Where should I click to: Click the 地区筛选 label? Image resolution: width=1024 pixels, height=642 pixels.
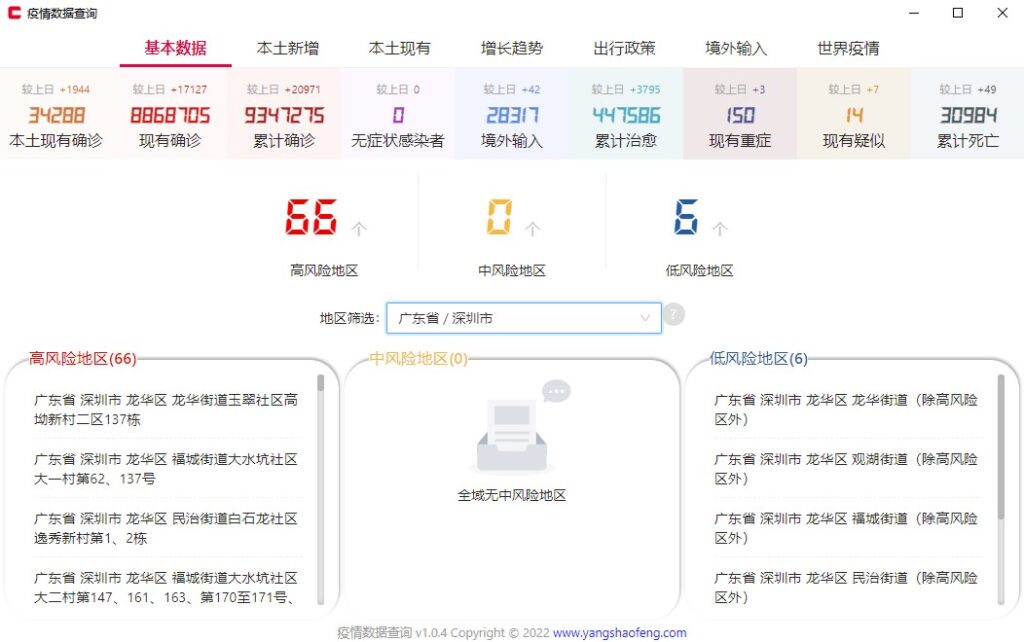pos(349,318)
